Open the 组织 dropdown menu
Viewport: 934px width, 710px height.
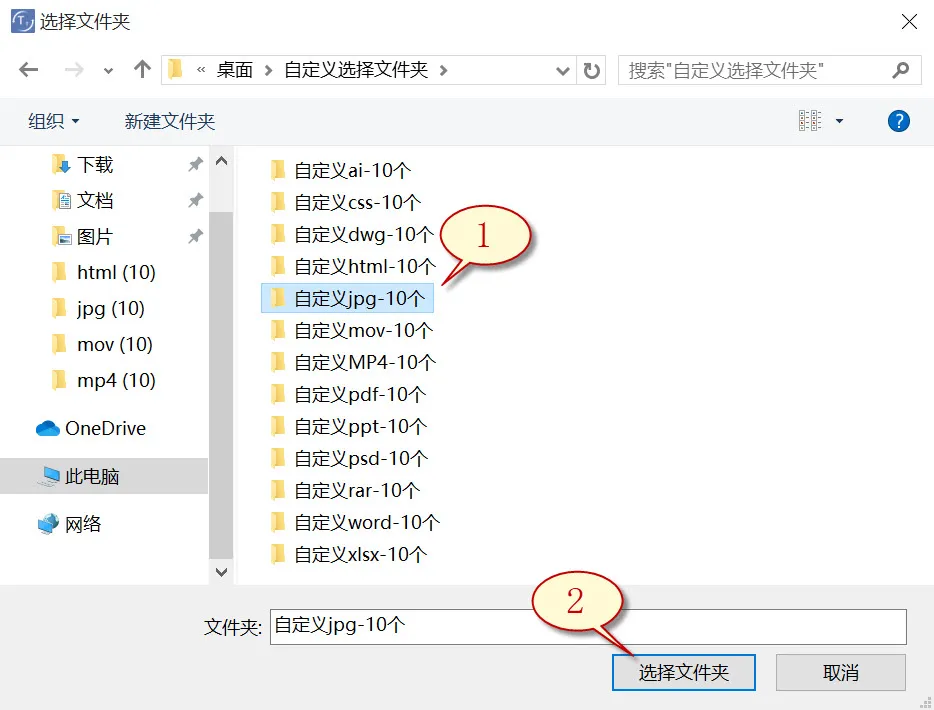(48, 120)
